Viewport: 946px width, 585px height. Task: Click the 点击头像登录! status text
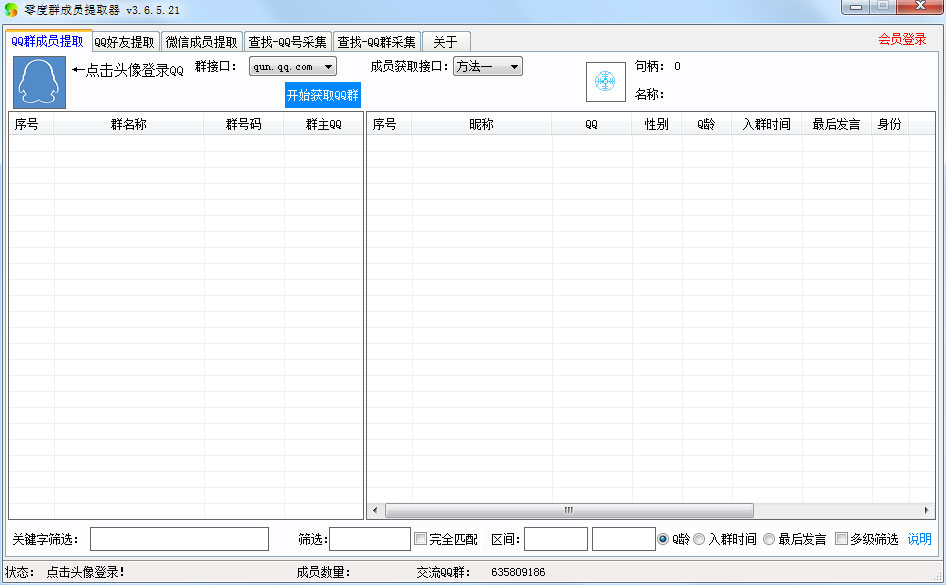85,572
